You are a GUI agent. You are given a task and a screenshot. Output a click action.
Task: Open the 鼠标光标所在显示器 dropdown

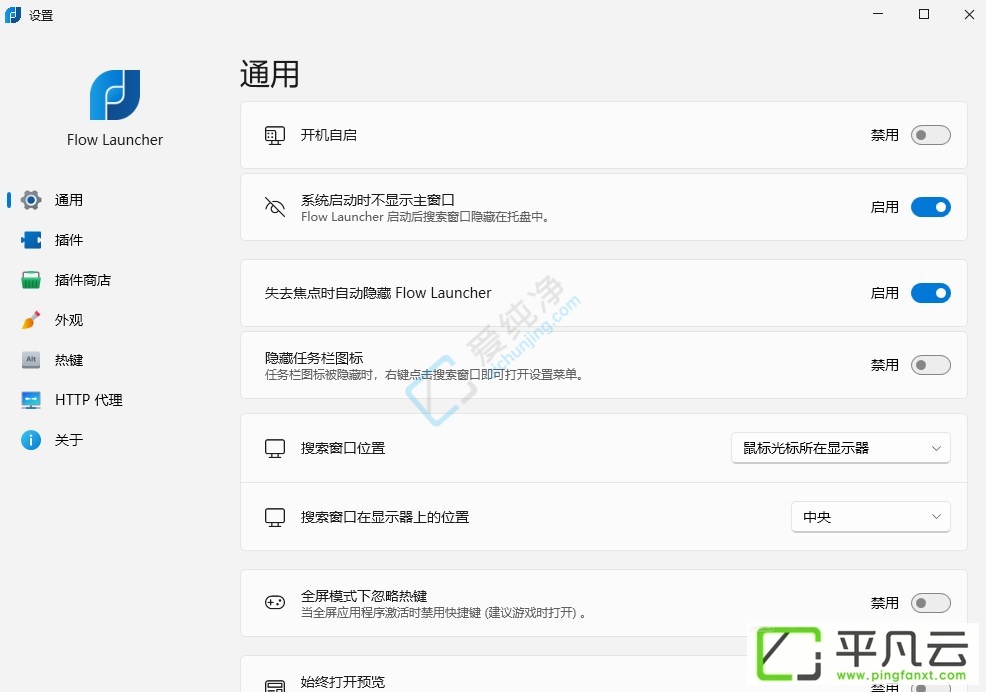841,448
